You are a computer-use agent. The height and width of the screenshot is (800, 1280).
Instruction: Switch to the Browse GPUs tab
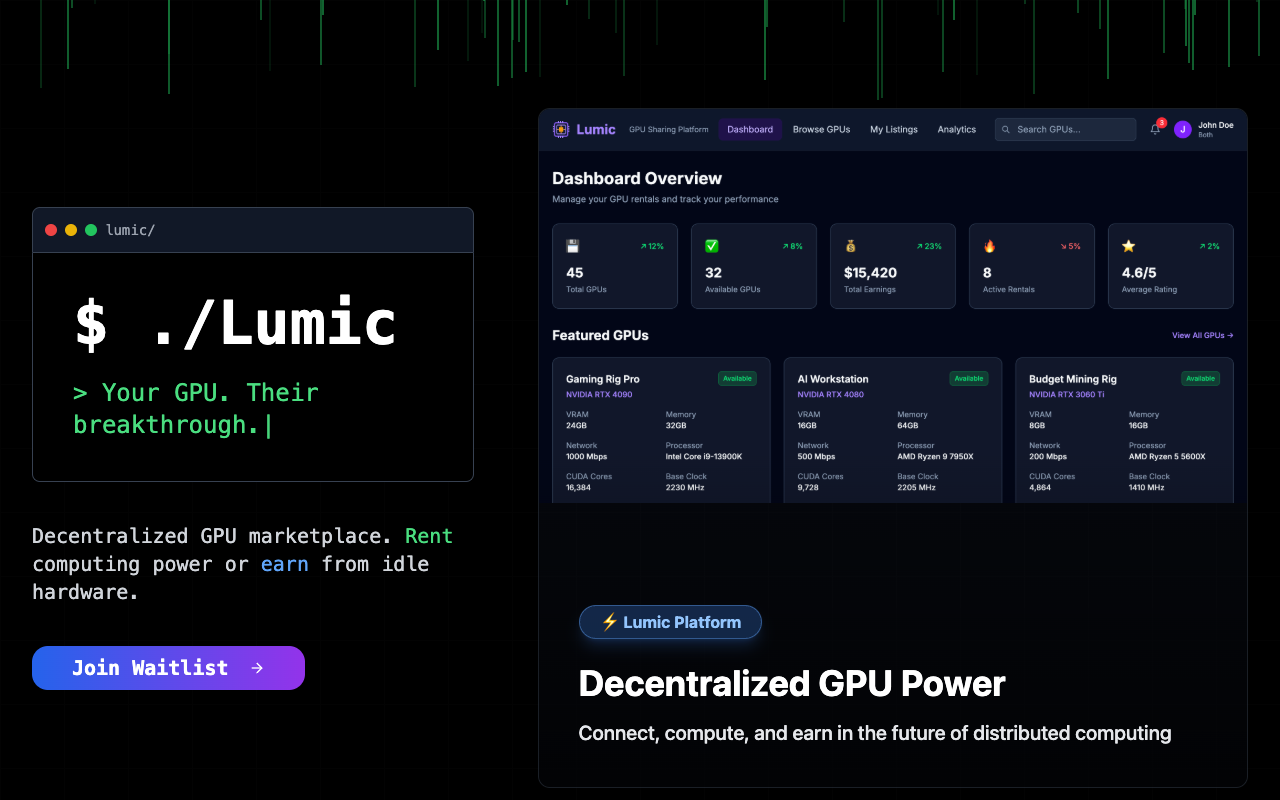[x=821, y=129]
